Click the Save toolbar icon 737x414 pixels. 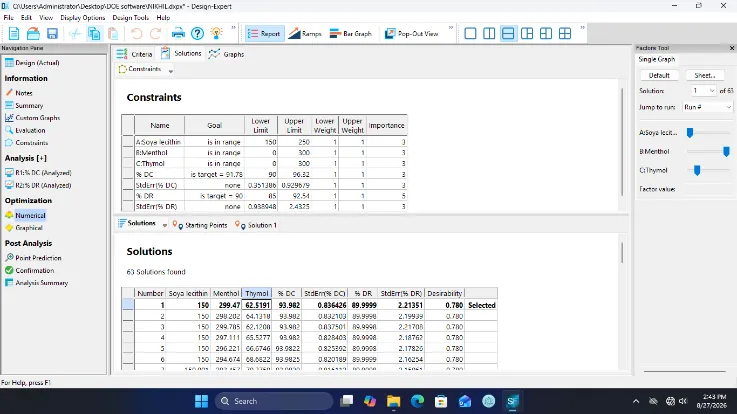[52, 33]
